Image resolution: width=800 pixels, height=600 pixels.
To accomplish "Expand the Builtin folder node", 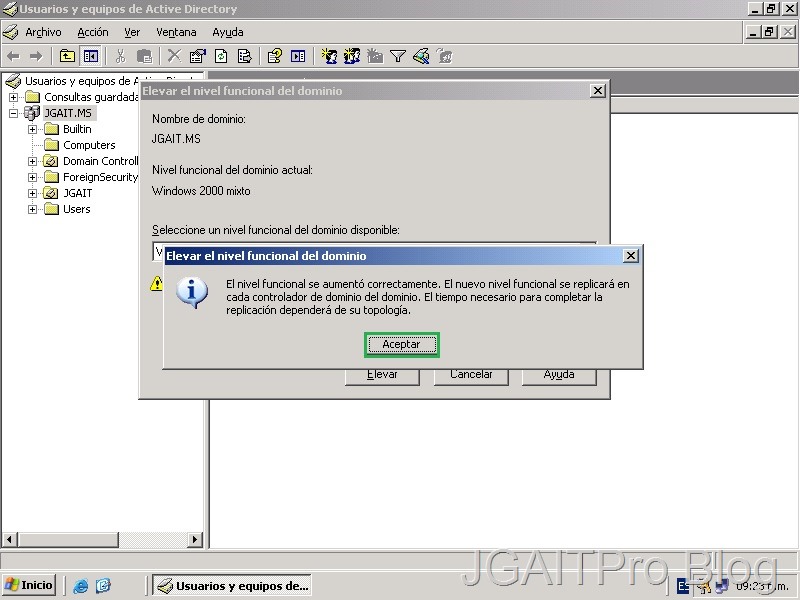I will [x=32, y=129].
